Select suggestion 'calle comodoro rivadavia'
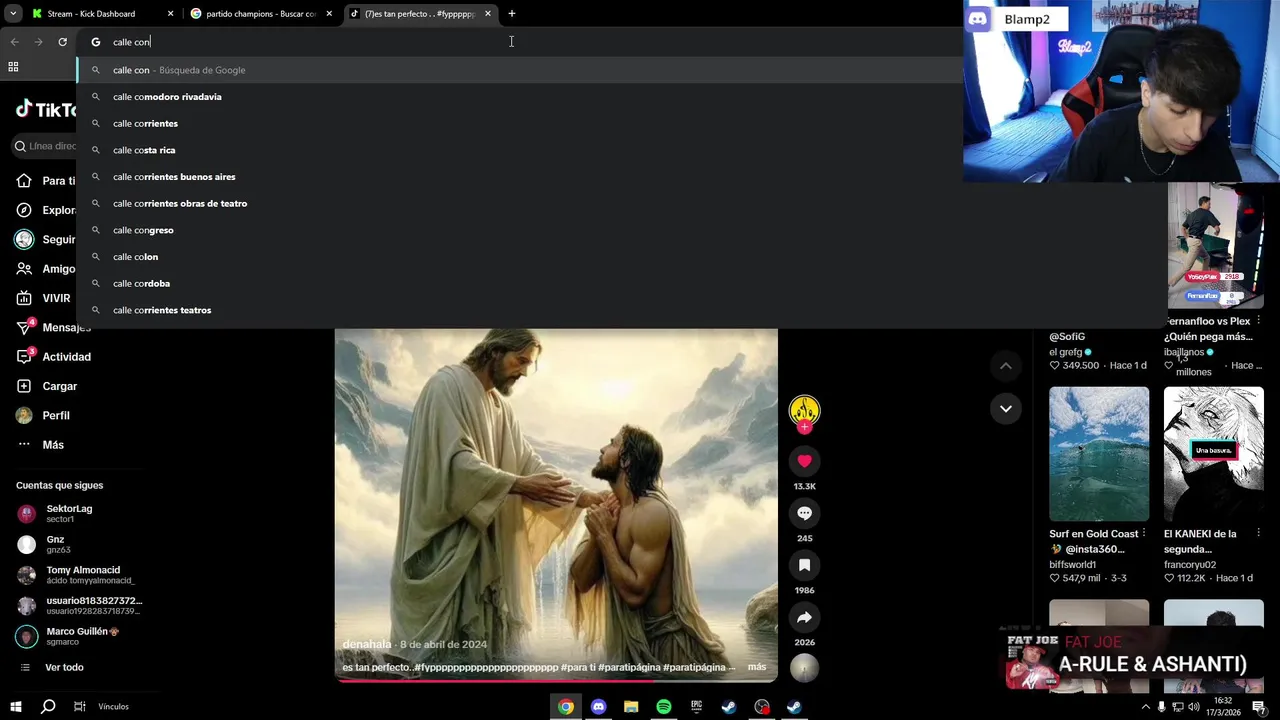 [x=520, y=97]
